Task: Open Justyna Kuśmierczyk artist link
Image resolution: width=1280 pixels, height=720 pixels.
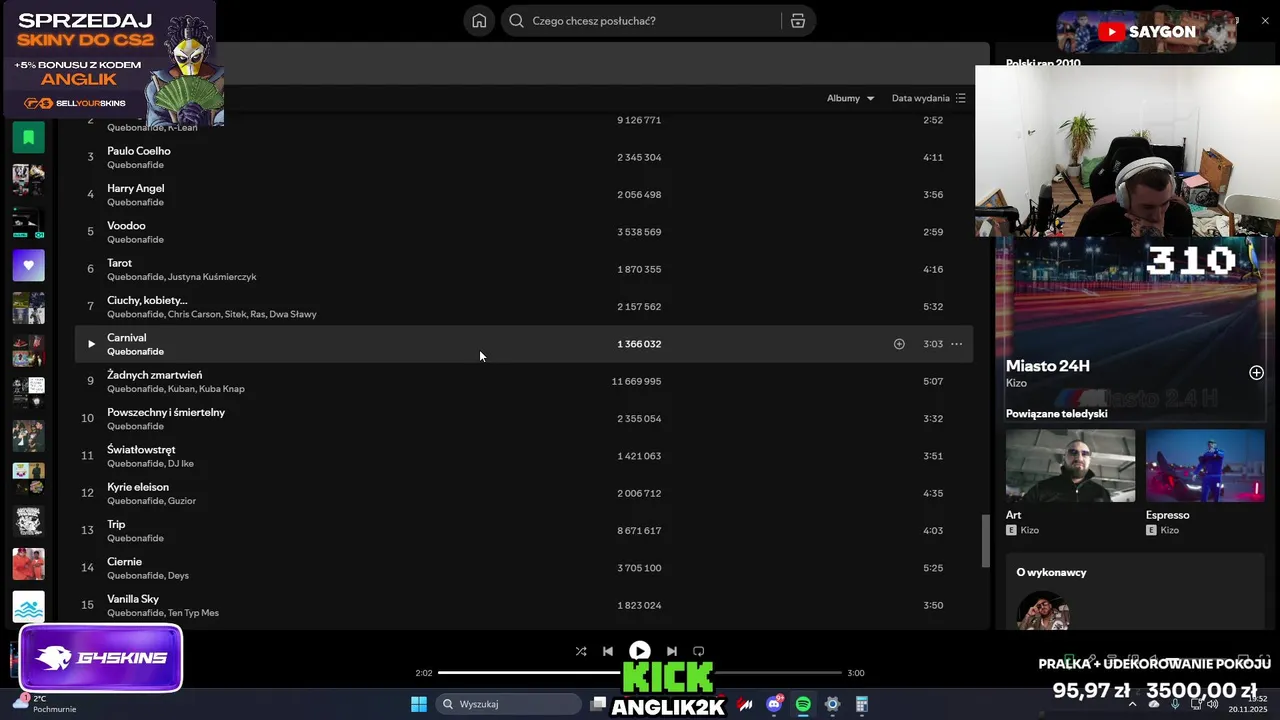Action: [212, 277]
